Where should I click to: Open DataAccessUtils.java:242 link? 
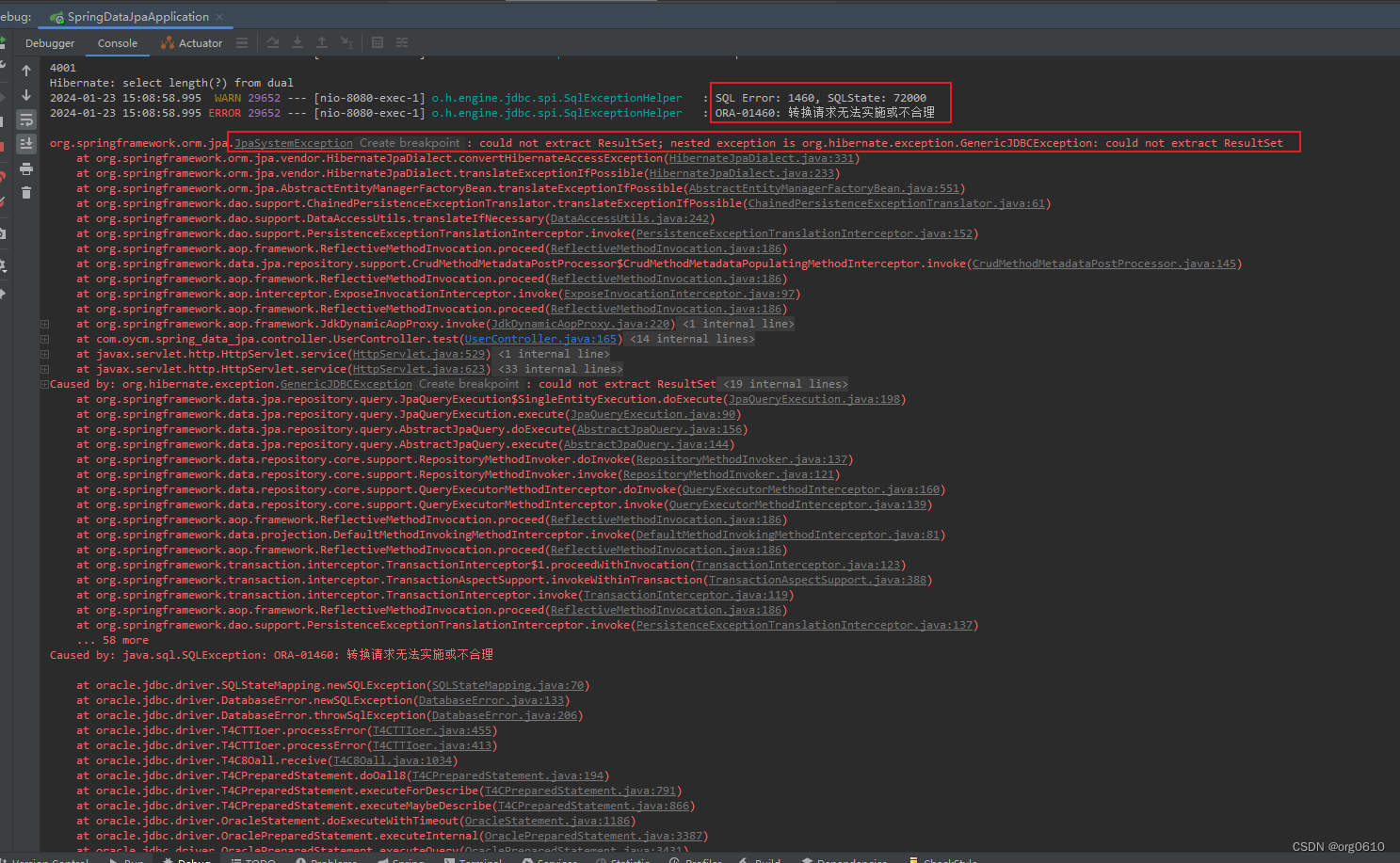(630, 218)
